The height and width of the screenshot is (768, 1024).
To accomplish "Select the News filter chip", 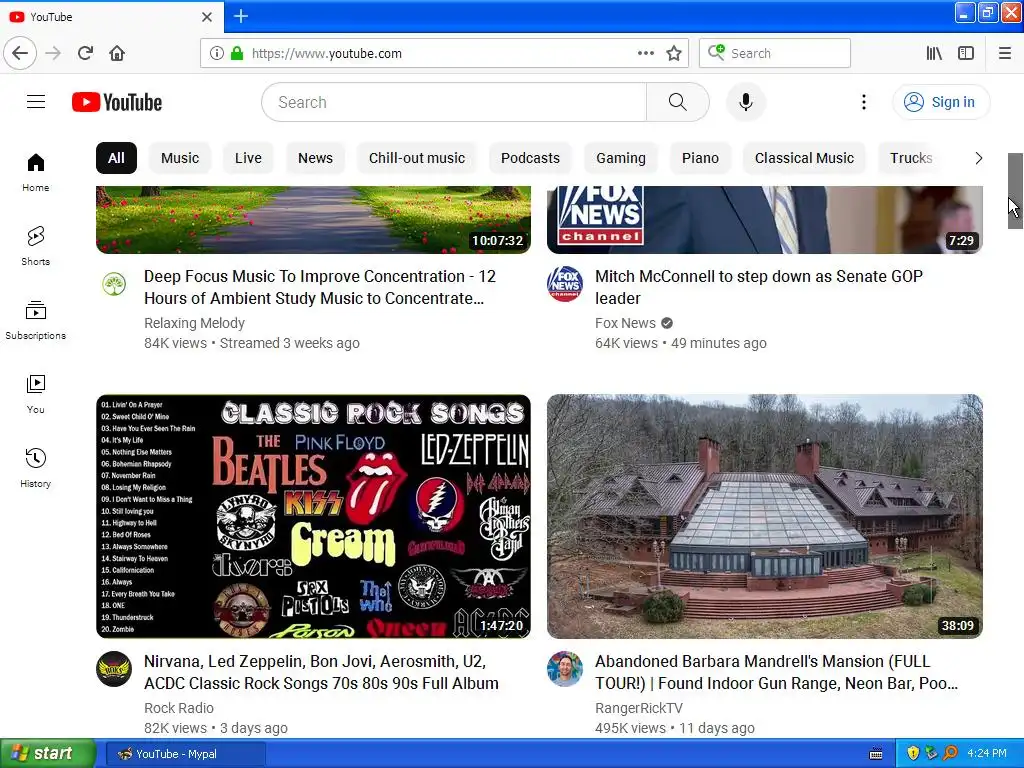I will pyautogui.click(x=315, y=158).
